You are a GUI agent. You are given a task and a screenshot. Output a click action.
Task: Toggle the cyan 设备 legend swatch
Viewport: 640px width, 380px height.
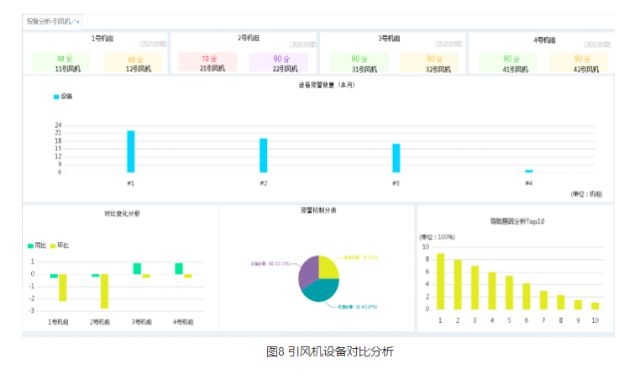coord(56,97)
